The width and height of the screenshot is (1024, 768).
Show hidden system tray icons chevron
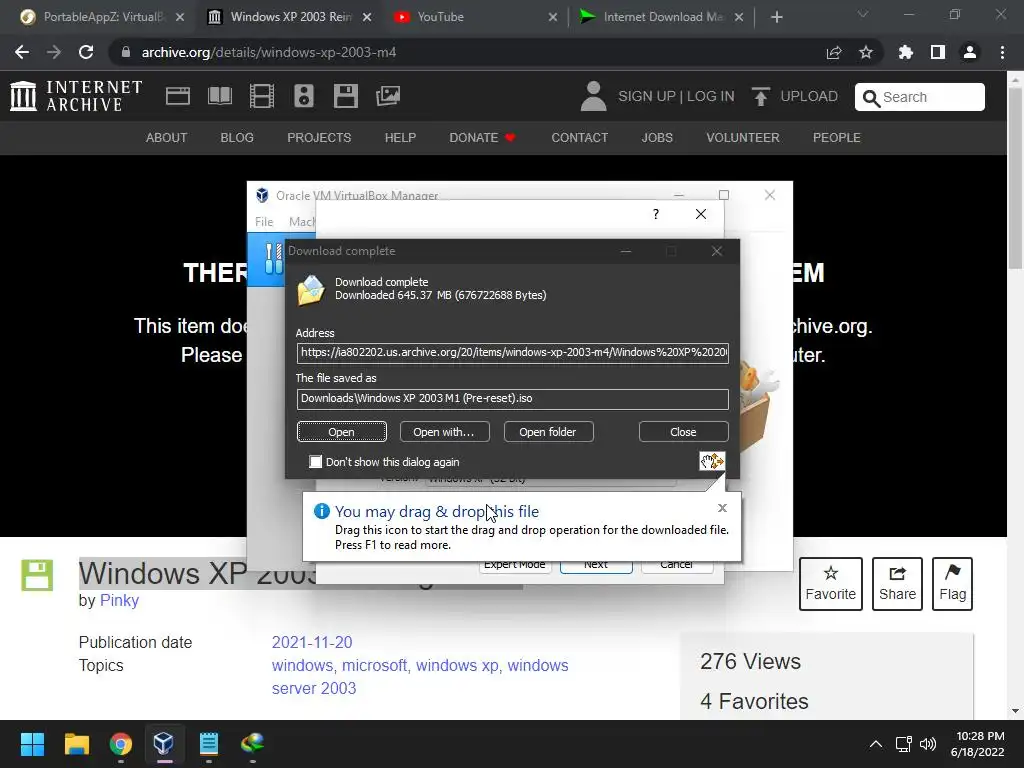[876, 744]
